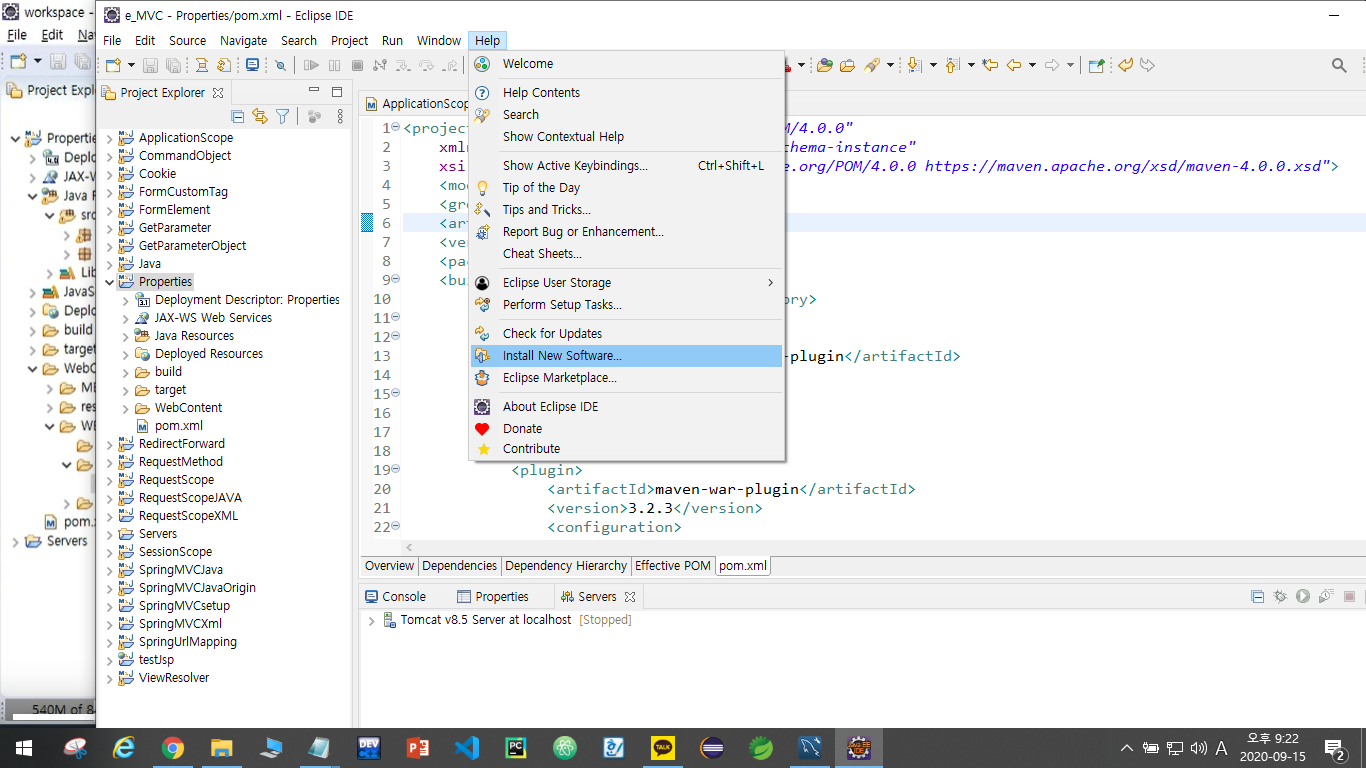Open the New wizard dropdown arrow
This screenshot has height=768, width=1366.
[131, 65]
